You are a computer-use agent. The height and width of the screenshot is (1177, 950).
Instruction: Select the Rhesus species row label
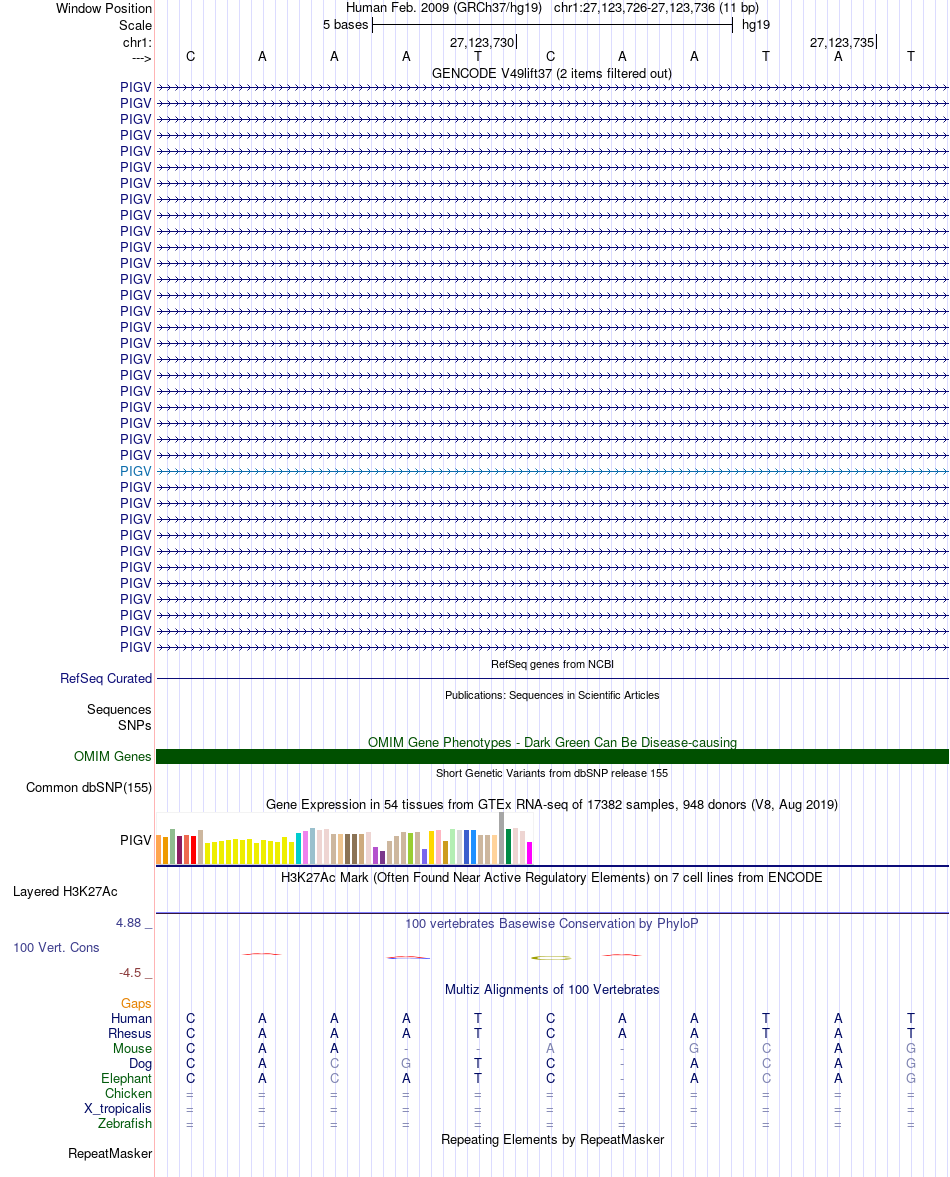click(130, 1034)
